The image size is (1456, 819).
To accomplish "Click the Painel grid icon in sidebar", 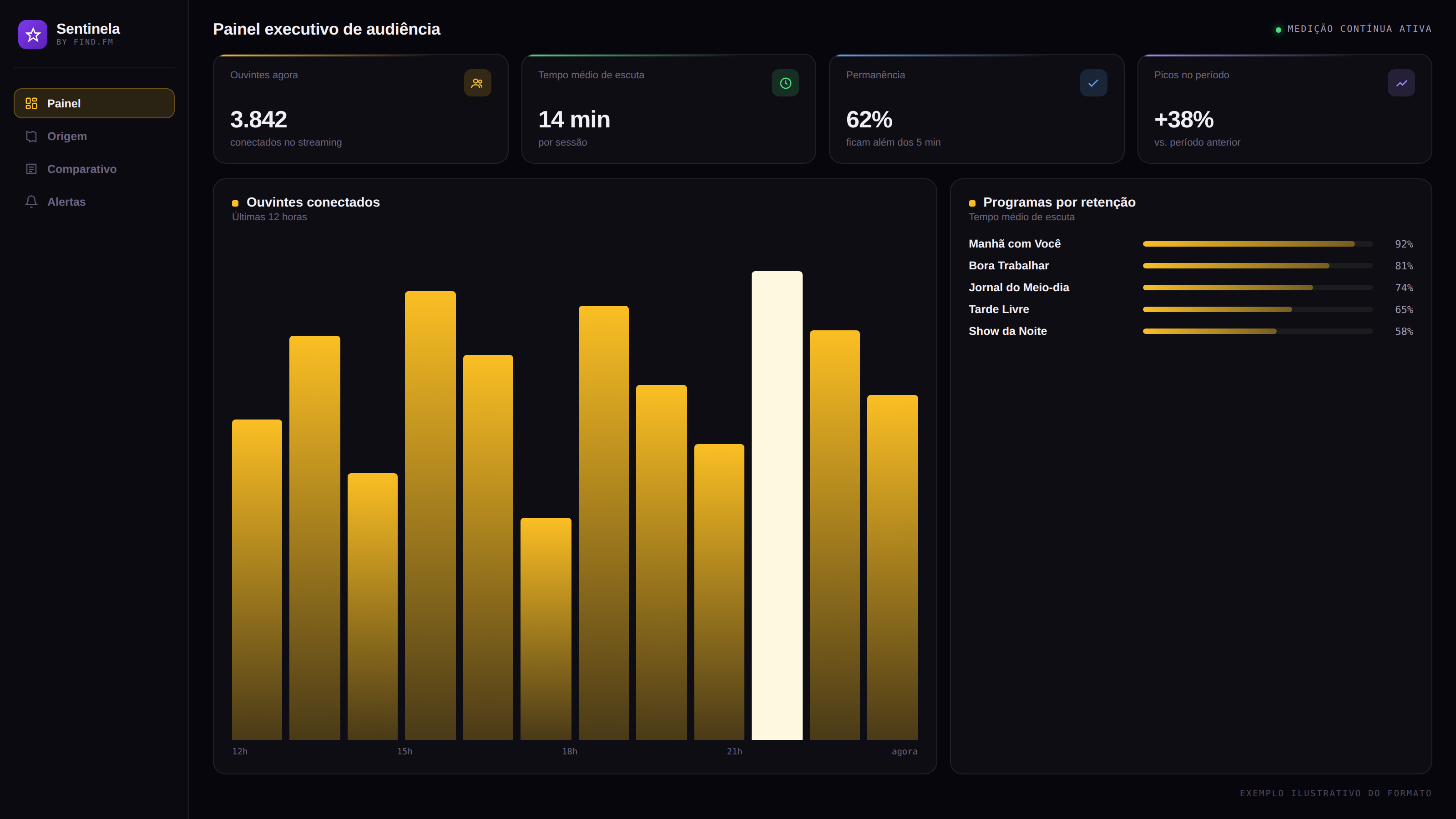I will tap(32, 103).
